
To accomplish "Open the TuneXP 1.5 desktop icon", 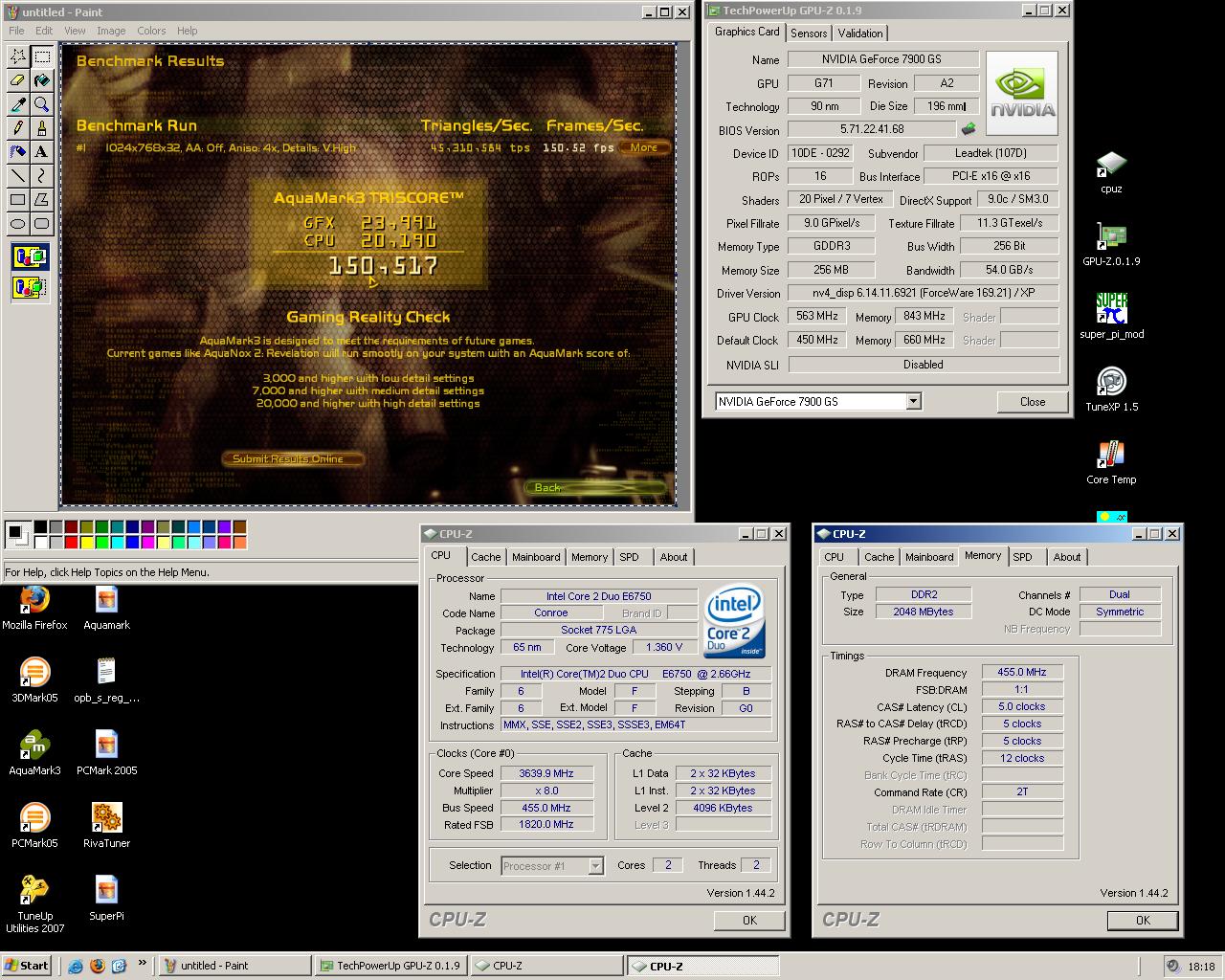I will coord(1111,390).
